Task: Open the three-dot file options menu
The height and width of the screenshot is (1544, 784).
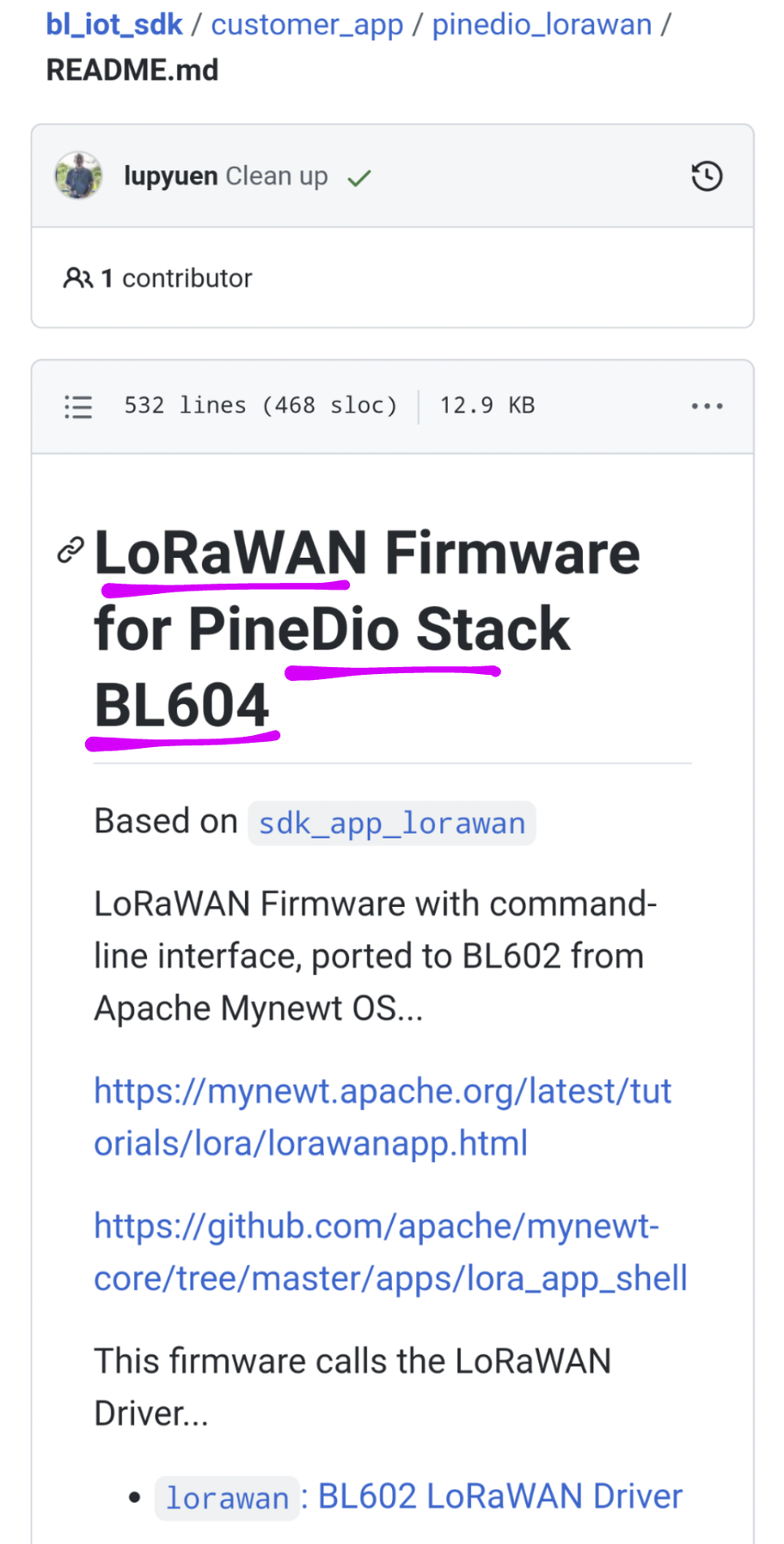Action: point(707,406)
